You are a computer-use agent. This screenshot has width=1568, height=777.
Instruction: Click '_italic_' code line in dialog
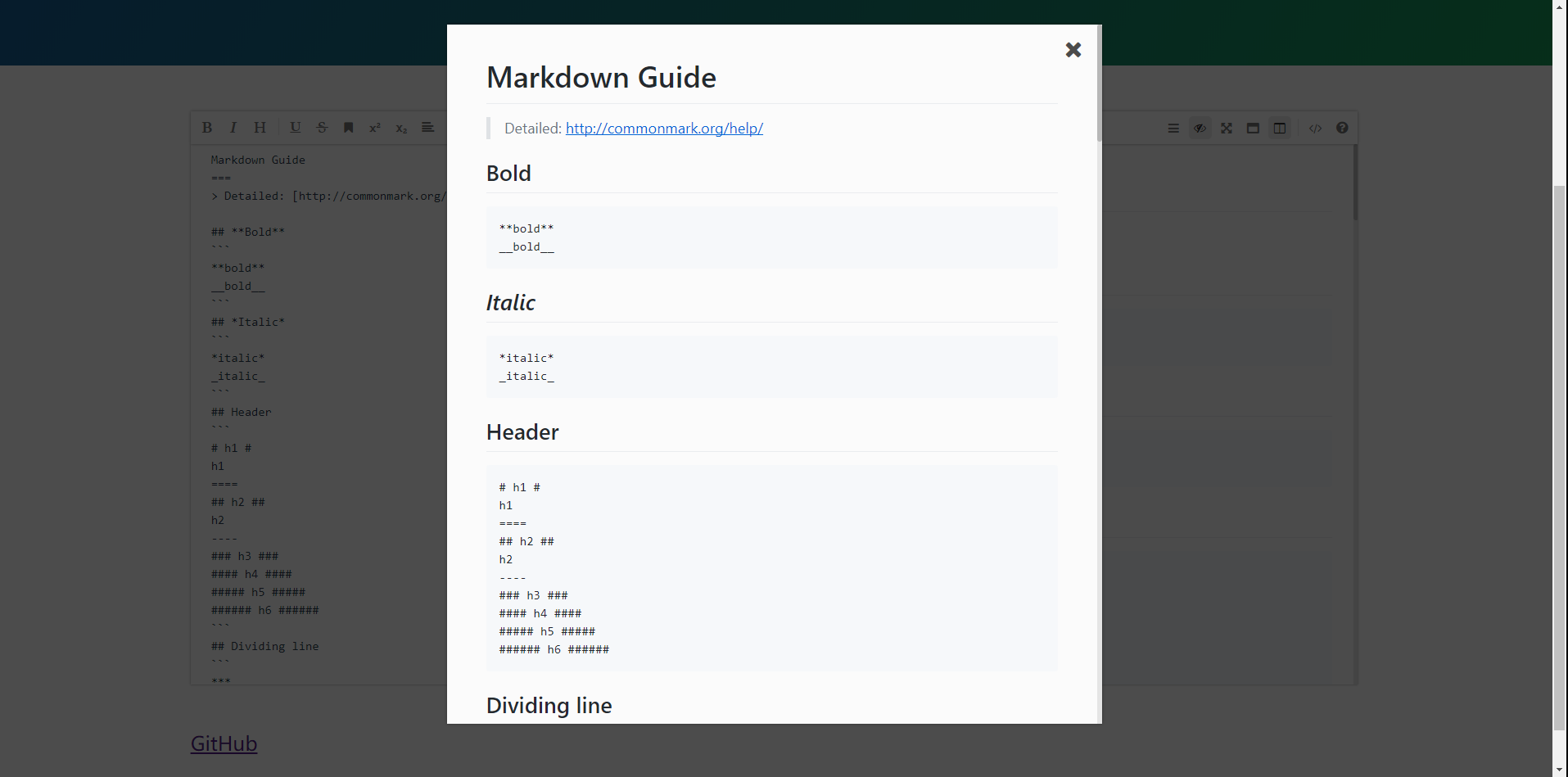[x=526, y=376]
